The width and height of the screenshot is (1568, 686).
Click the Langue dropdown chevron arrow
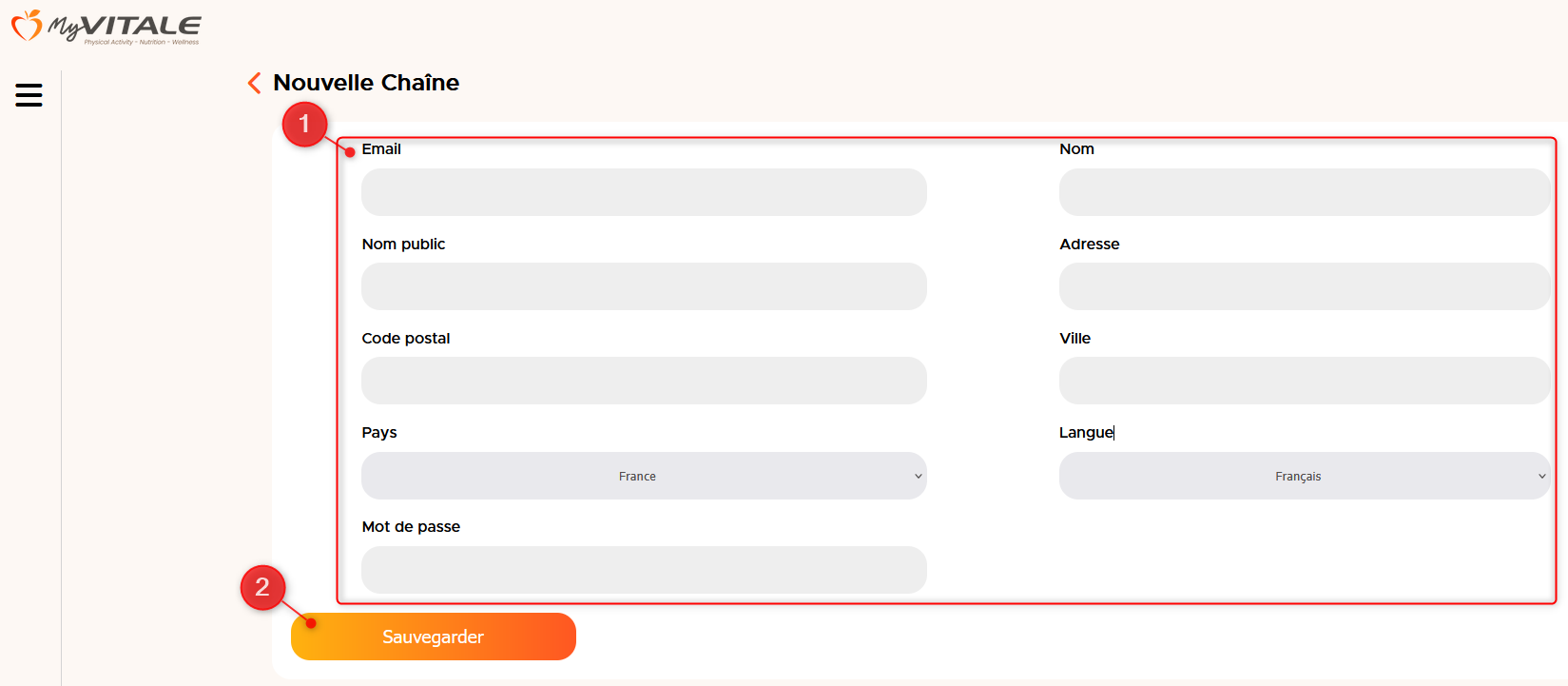click(1541, 477)
